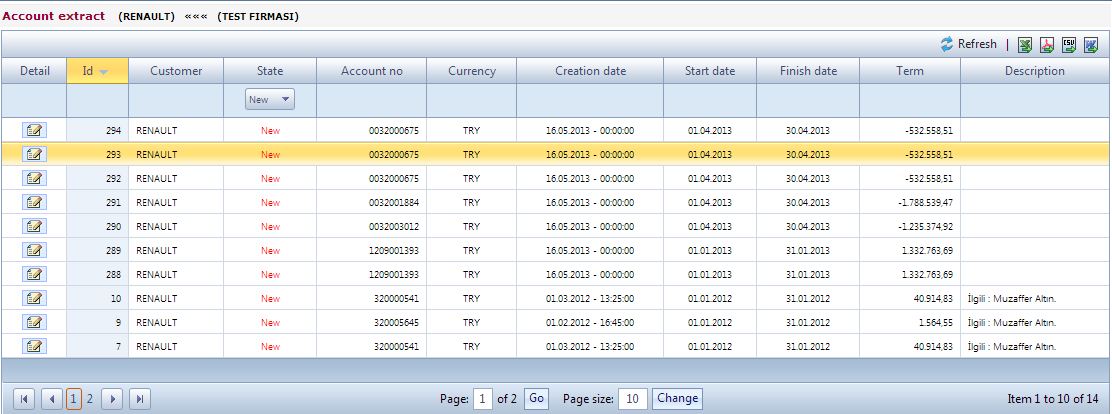Select page 1 in pager

click(x=74, y=399)
